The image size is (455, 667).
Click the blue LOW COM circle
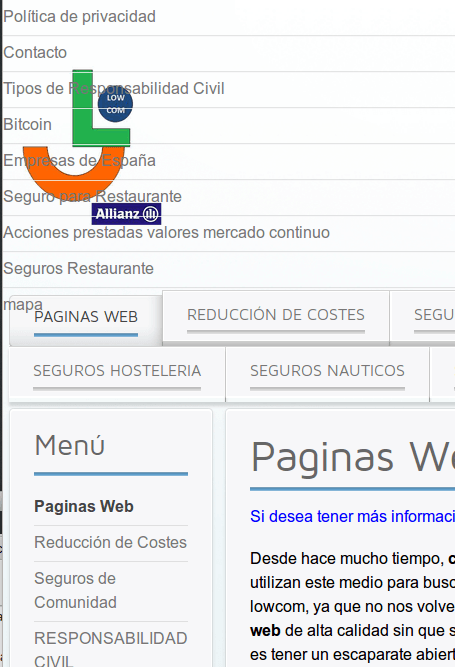[115, 104]
